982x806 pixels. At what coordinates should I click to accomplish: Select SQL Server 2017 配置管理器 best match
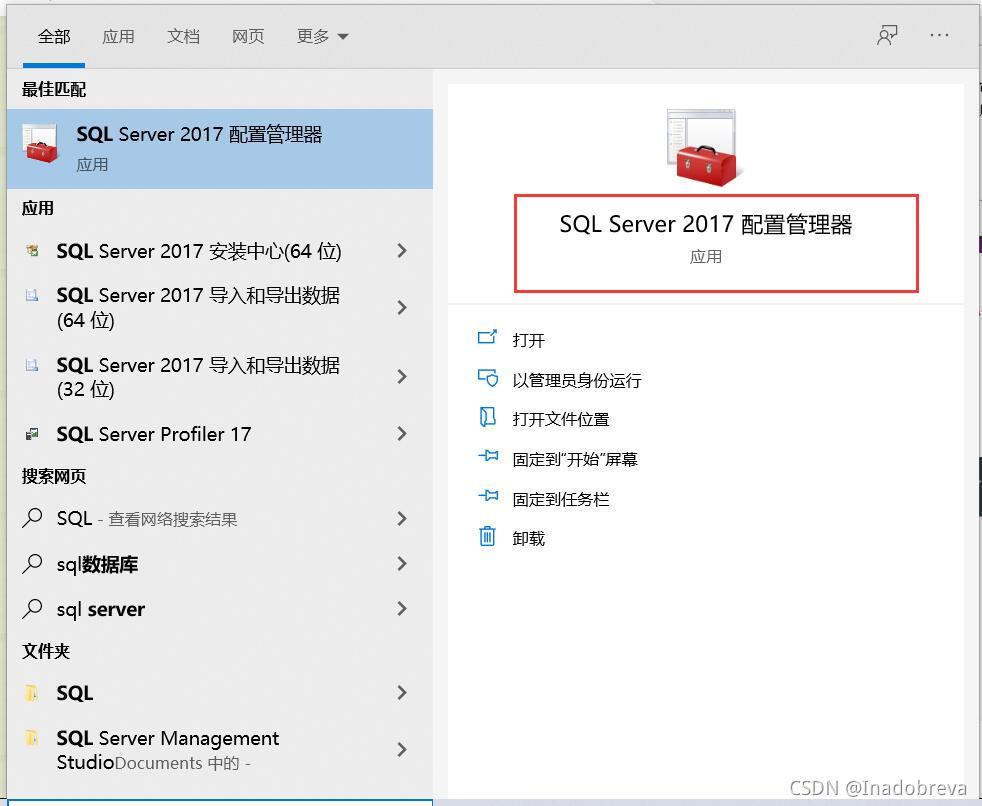[x=220, y=148]
